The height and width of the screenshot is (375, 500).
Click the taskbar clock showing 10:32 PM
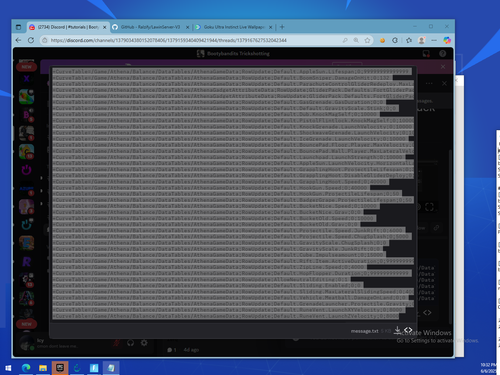489,368
